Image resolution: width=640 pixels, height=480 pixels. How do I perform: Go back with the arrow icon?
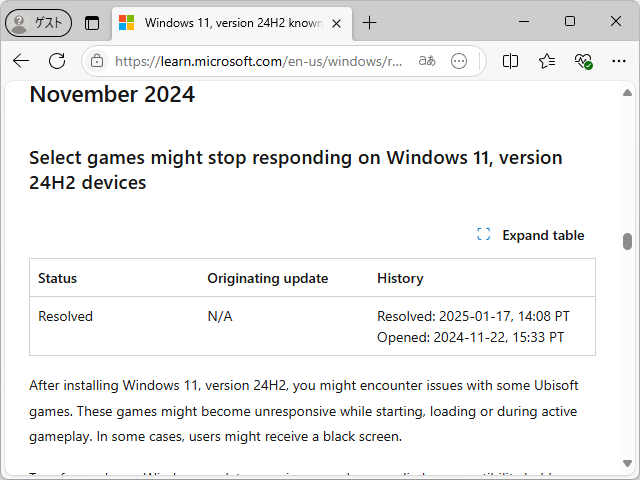pos(21,61)
